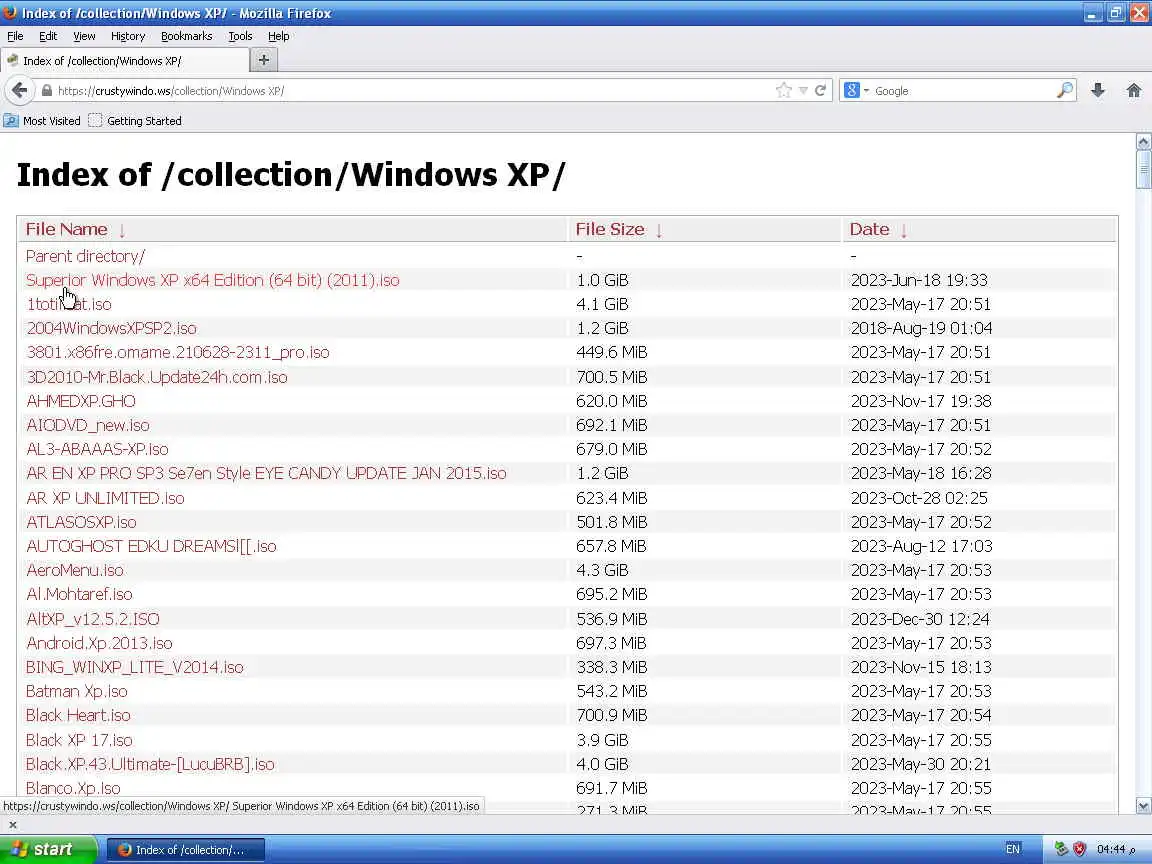
Task: Click the network connection tray icon
Action: 1061,849
